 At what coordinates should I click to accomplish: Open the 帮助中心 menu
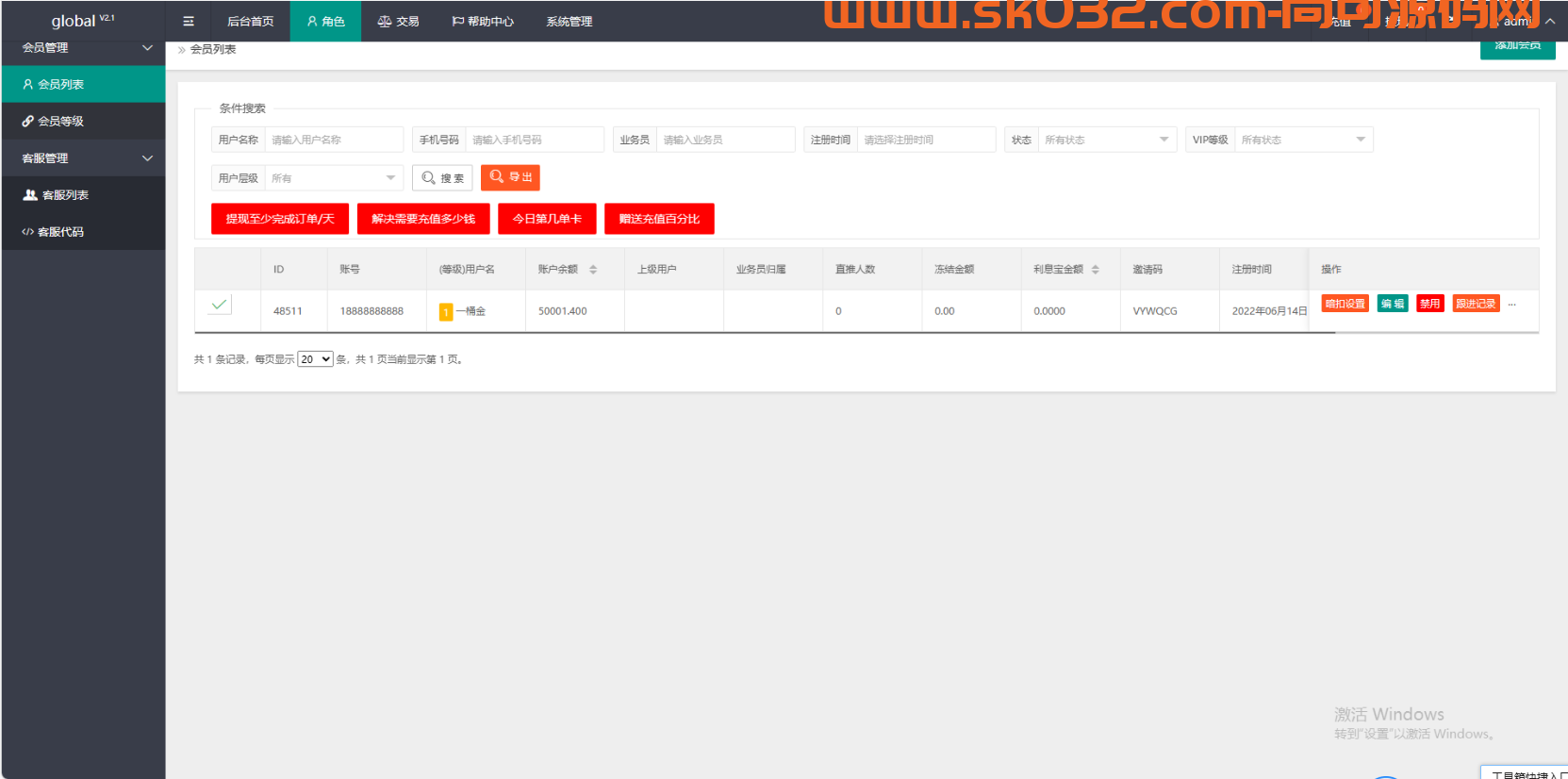click(483, 21)
